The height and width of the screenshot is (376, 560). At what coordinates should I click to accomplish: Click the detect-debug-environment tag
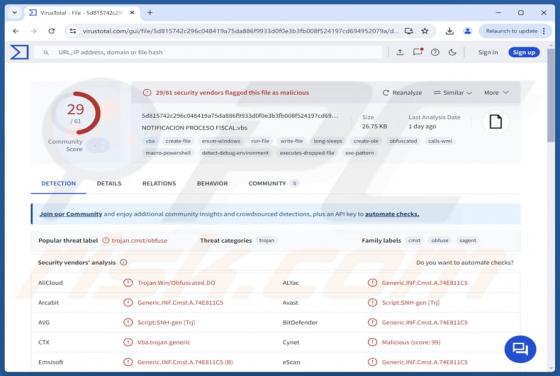click(x=235, y=153)
